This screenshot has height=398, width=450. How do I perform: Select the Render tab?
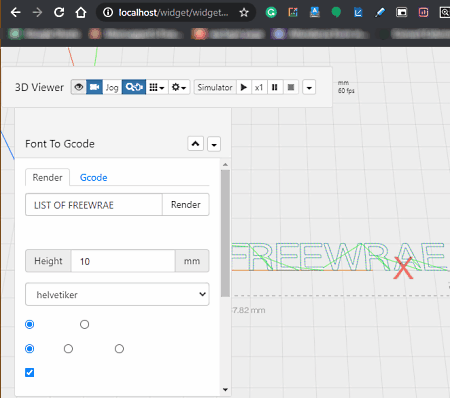47,177
